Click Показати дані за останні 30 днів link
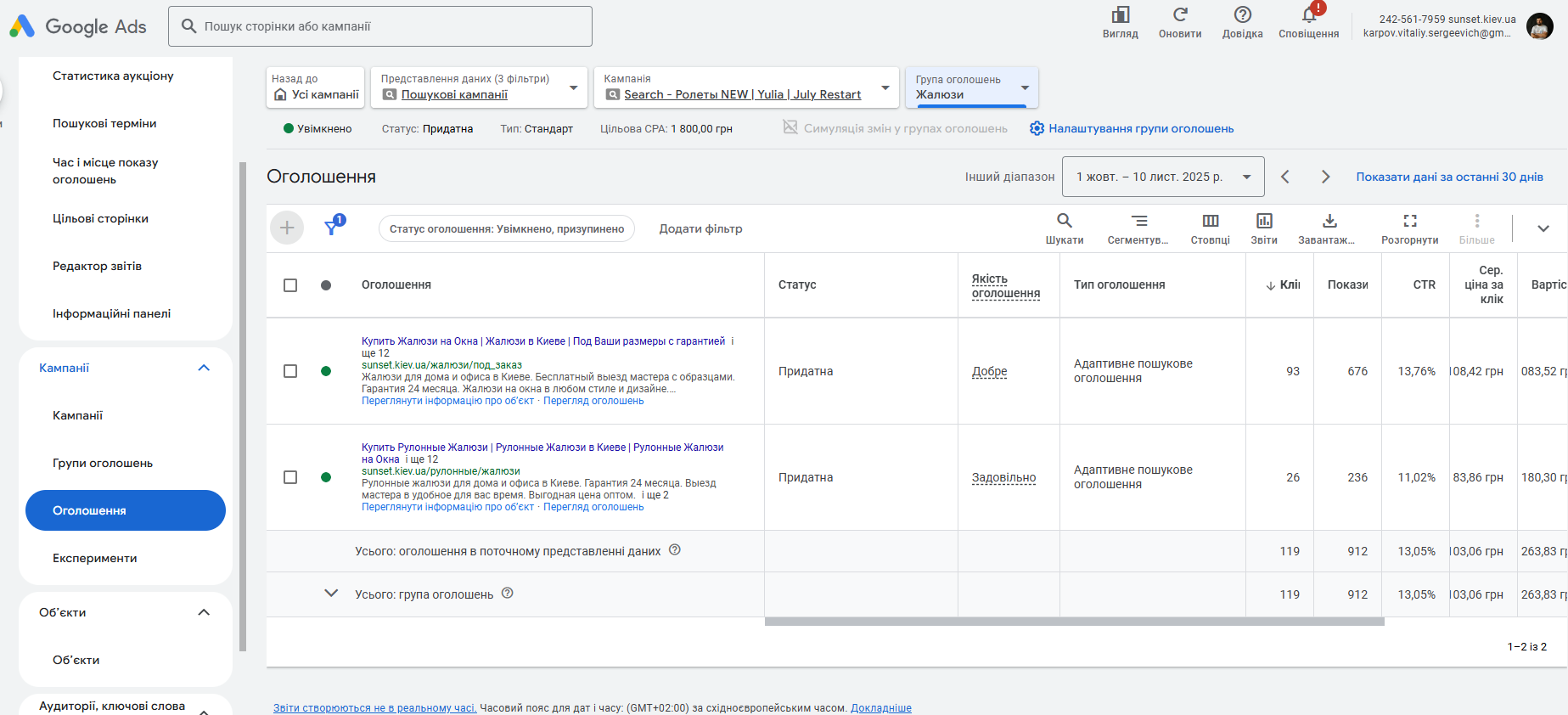Image resolution: width=1568 pixels, height=715 pixels. (1449, 177)
